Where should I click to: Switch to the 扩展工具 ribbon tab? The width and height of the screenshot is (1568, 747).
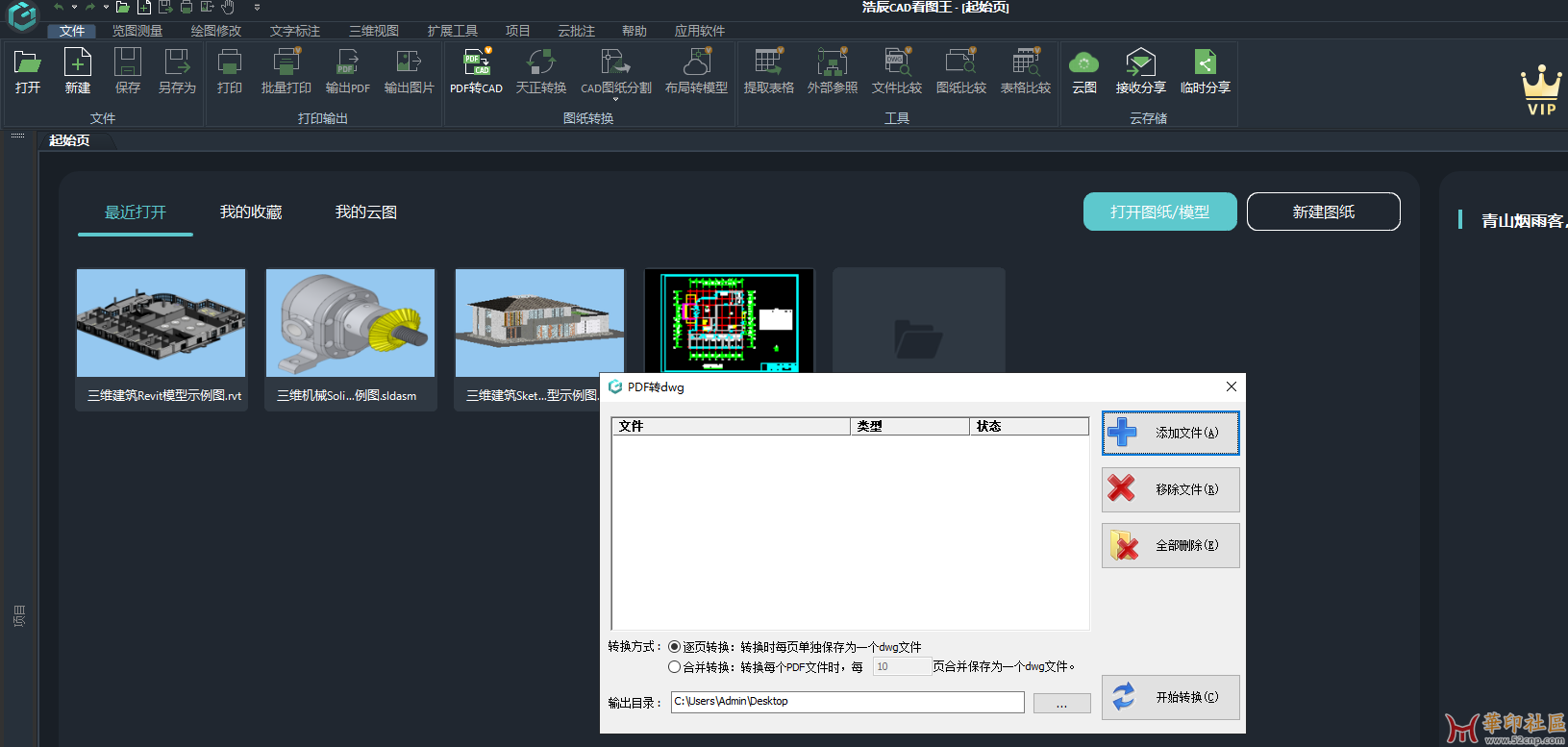coord(453,31)
